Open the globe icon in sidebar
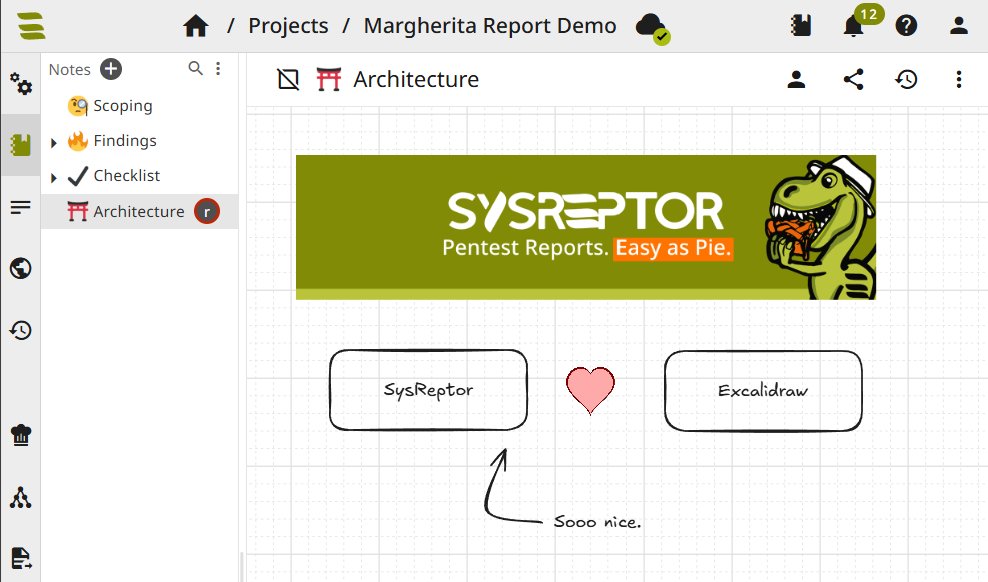Image resolution: width=988 pixels, height=582 pixels. [x=21, y=268]
